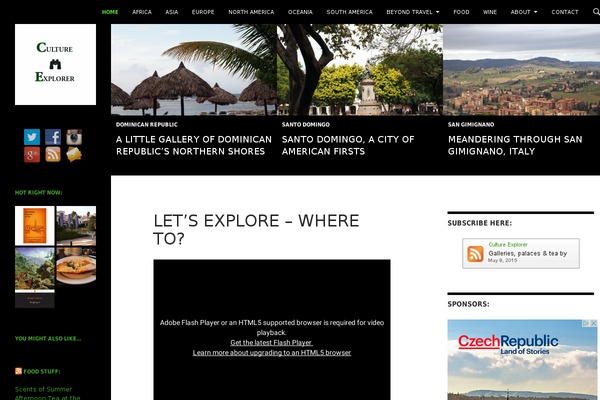Open the Twitter social icon

(x=32, y=137)
